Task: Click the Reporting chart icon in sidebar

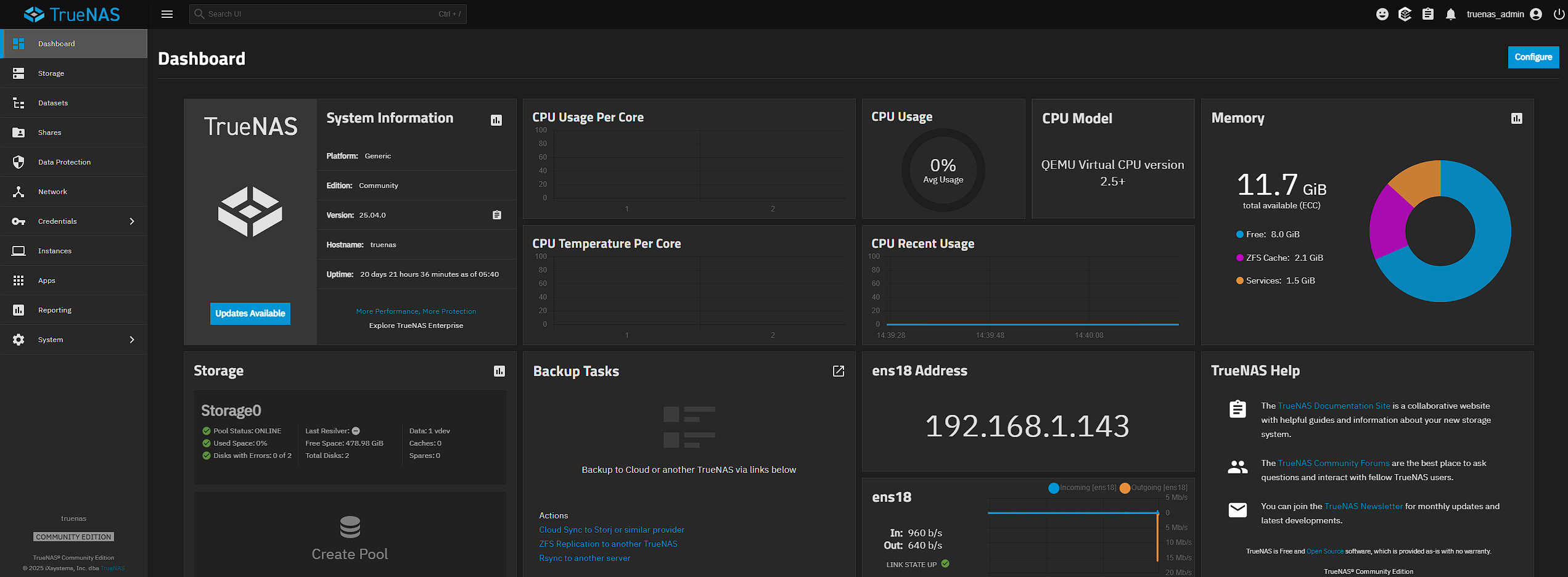Action: (18, 310)
